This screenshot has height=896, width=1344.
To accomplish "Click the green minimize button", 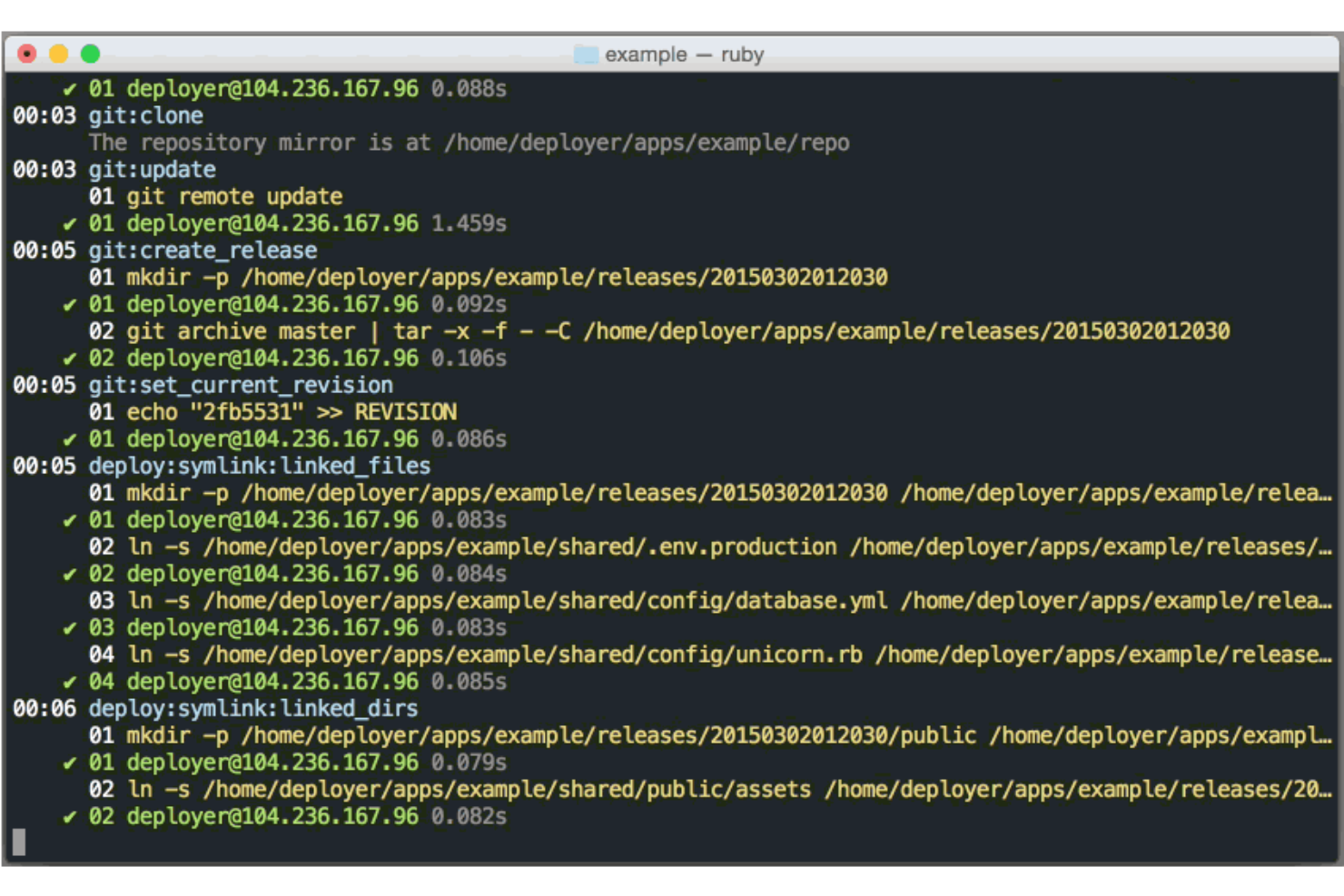I will click(x=90, y=54).
